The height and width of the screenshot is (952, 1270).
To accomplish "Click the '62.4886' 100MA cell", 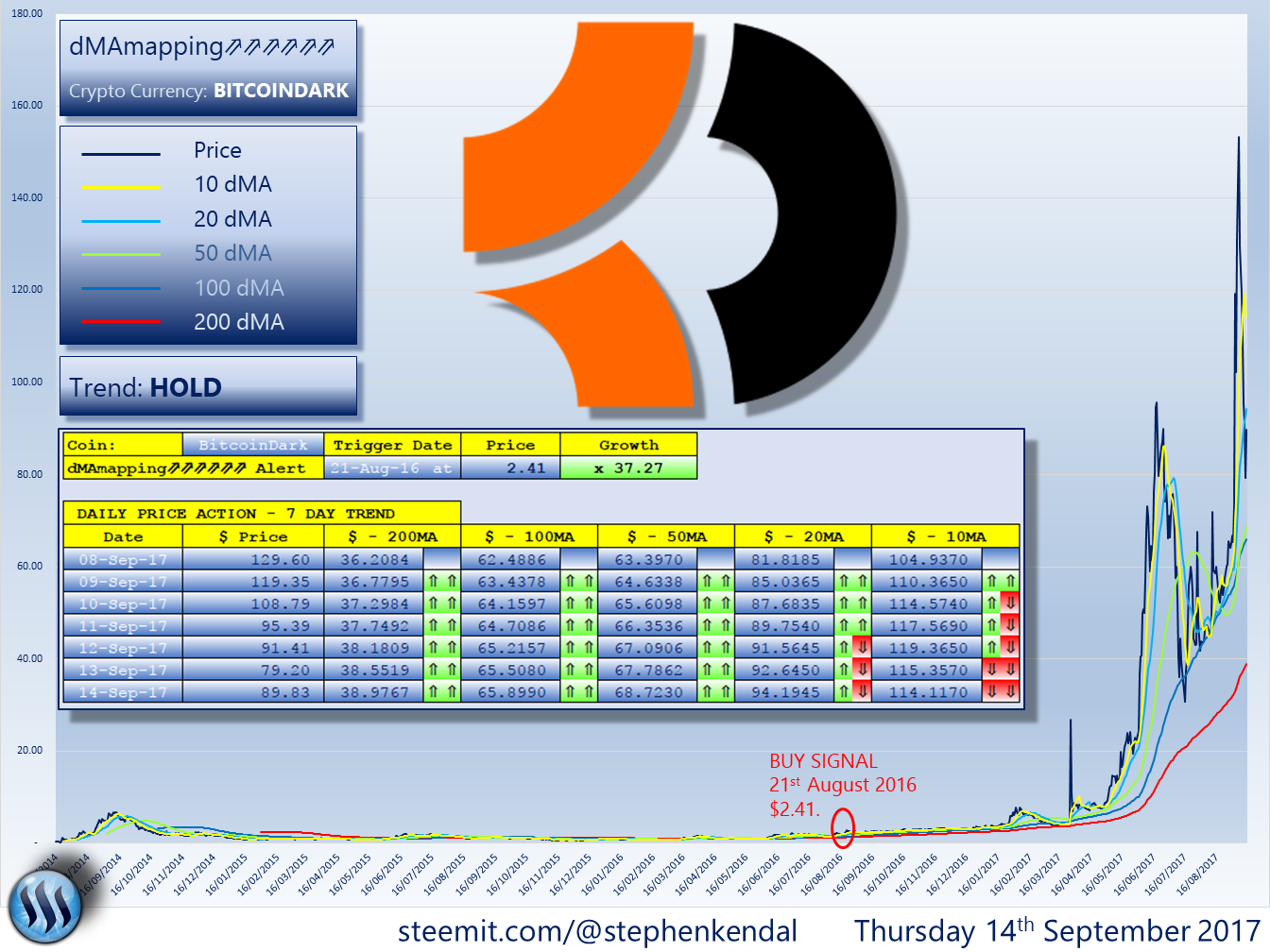I will (511, 559).
